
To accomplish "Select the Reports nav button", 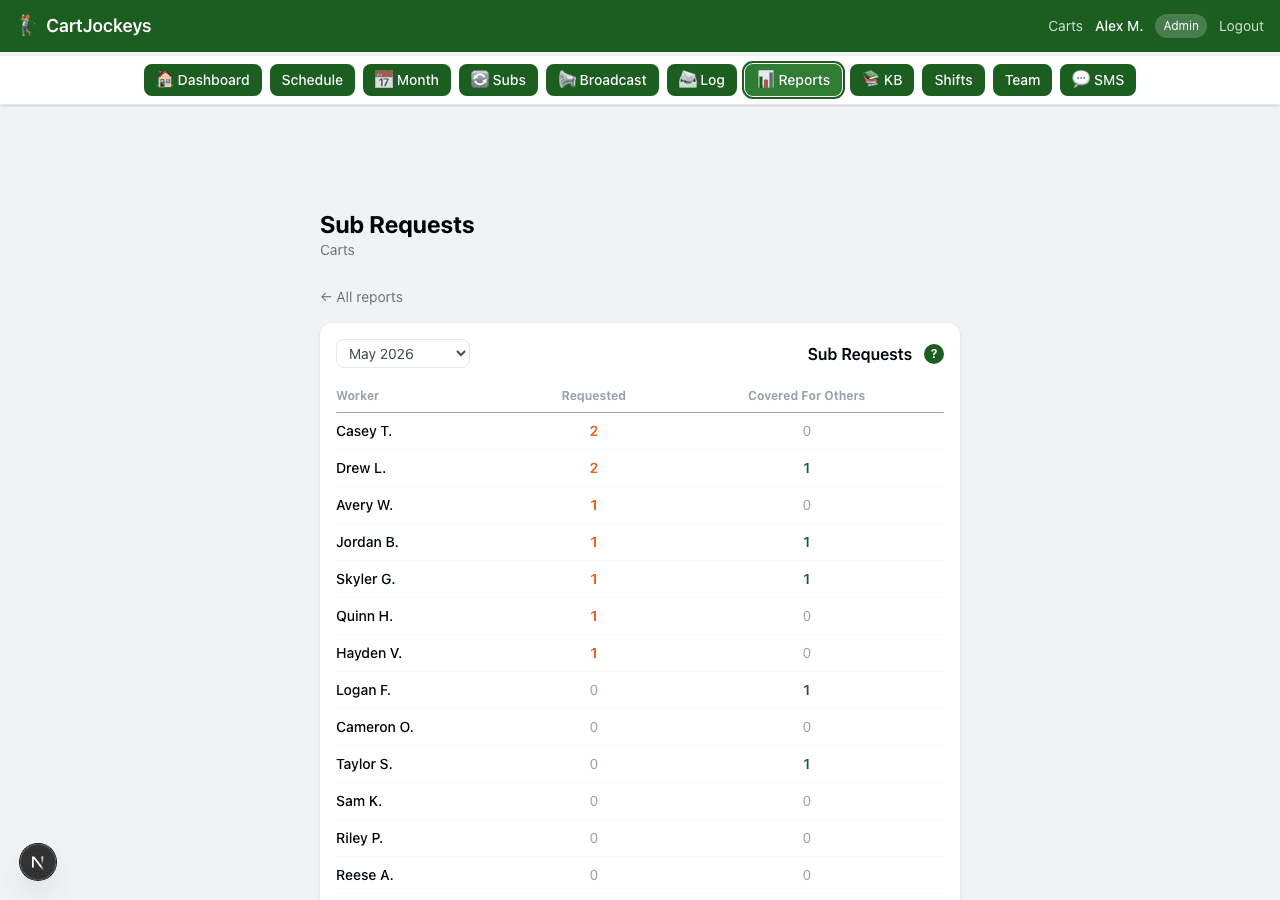I will (x=794, y=80).
